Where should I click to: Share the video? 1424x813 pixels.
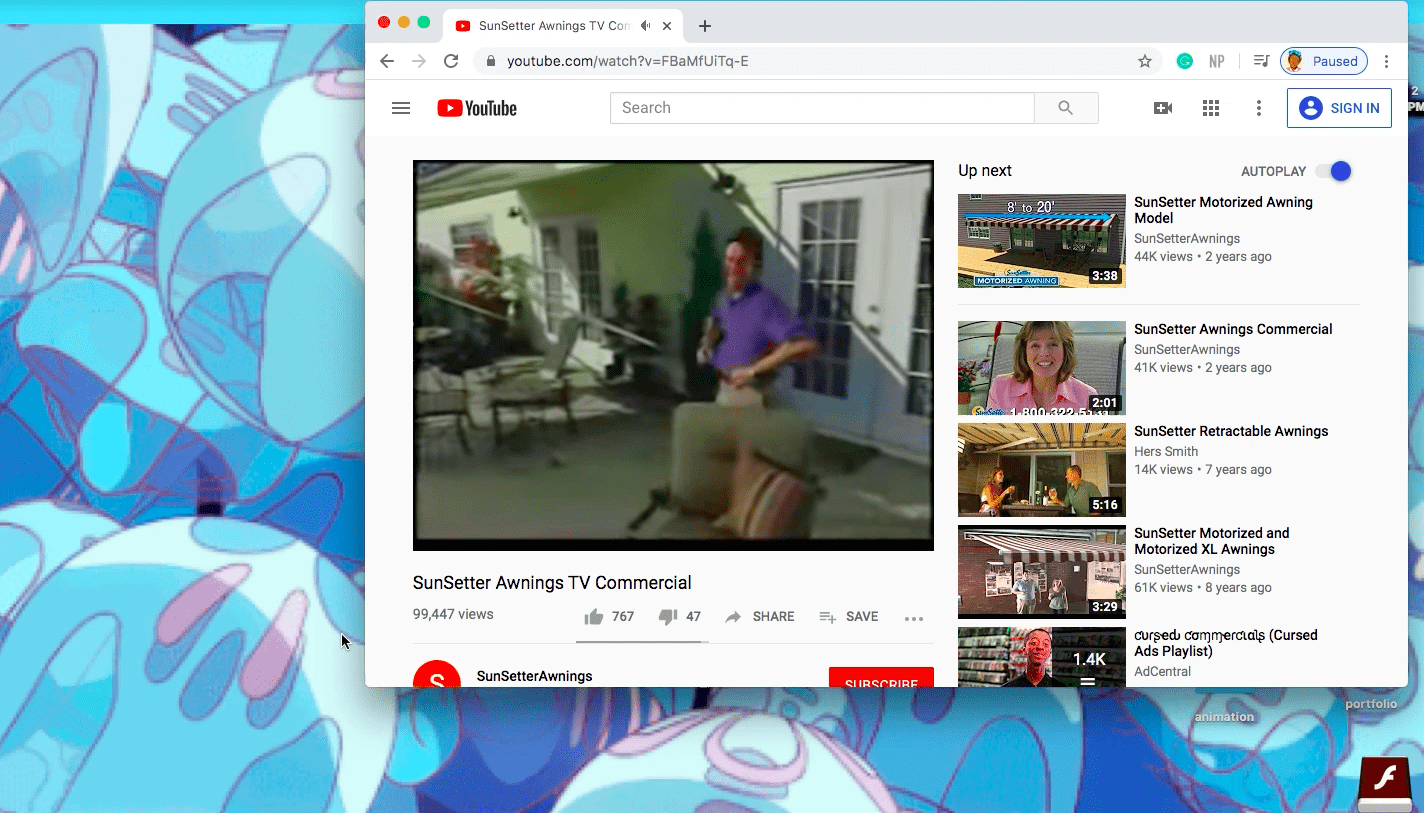(x=760, y=617)
